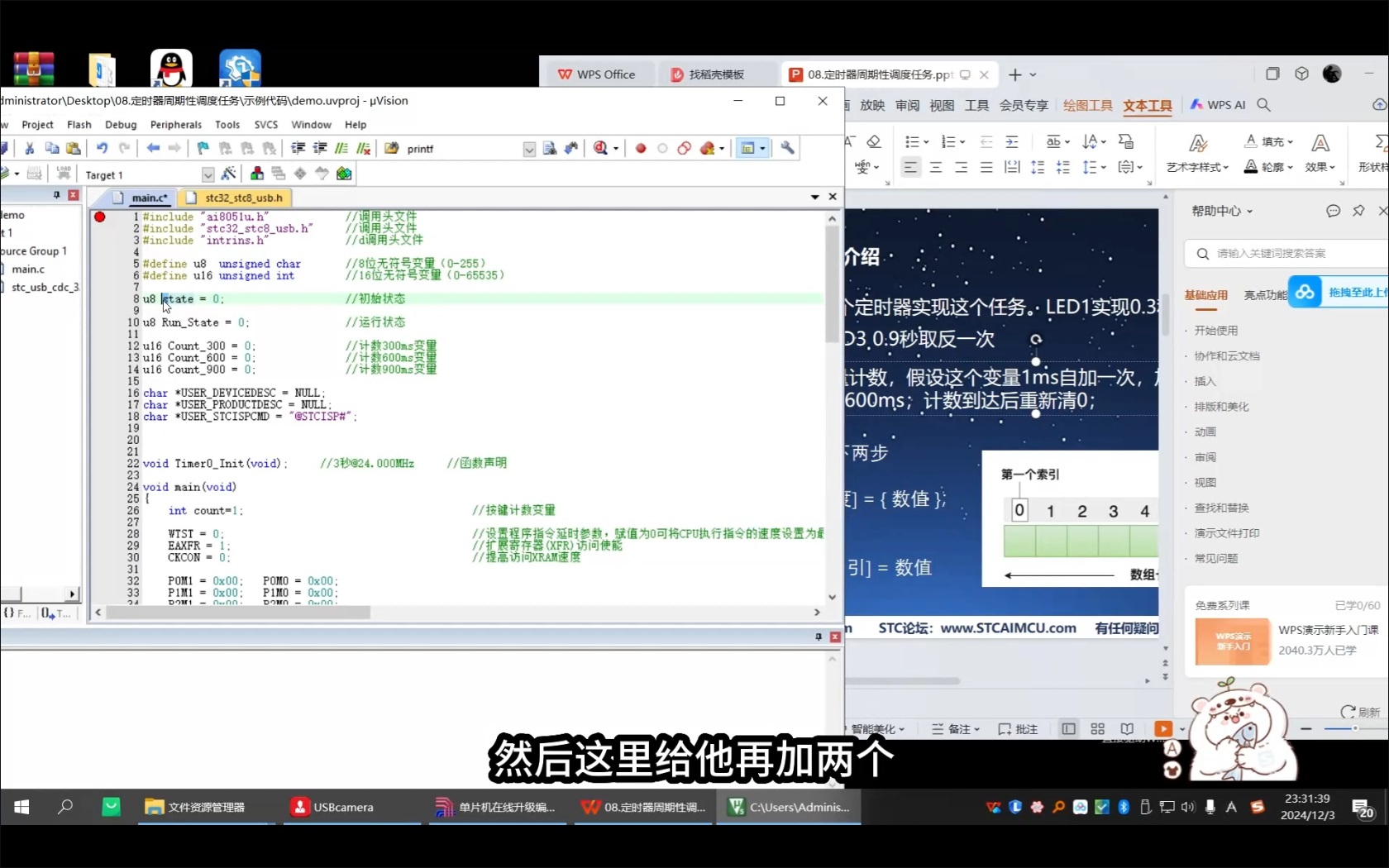The height and width of the screenshot is (868, 1389).
Task: Select main.c in the µVision project tree
Action: (28, 269)
